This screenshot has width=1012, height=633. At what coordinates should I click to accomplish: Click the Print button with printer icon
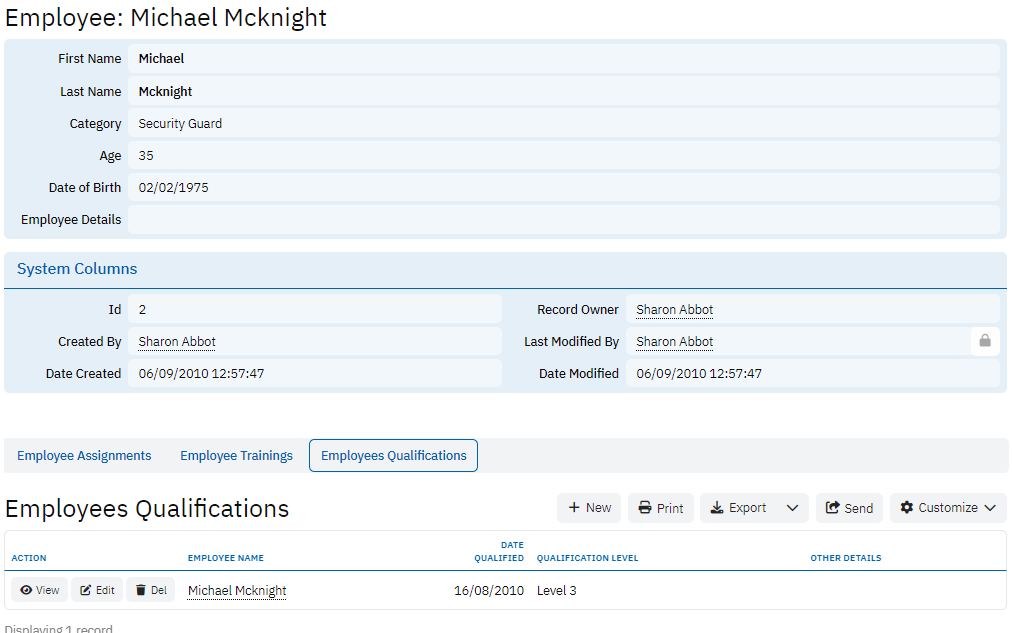pos(660,508)
